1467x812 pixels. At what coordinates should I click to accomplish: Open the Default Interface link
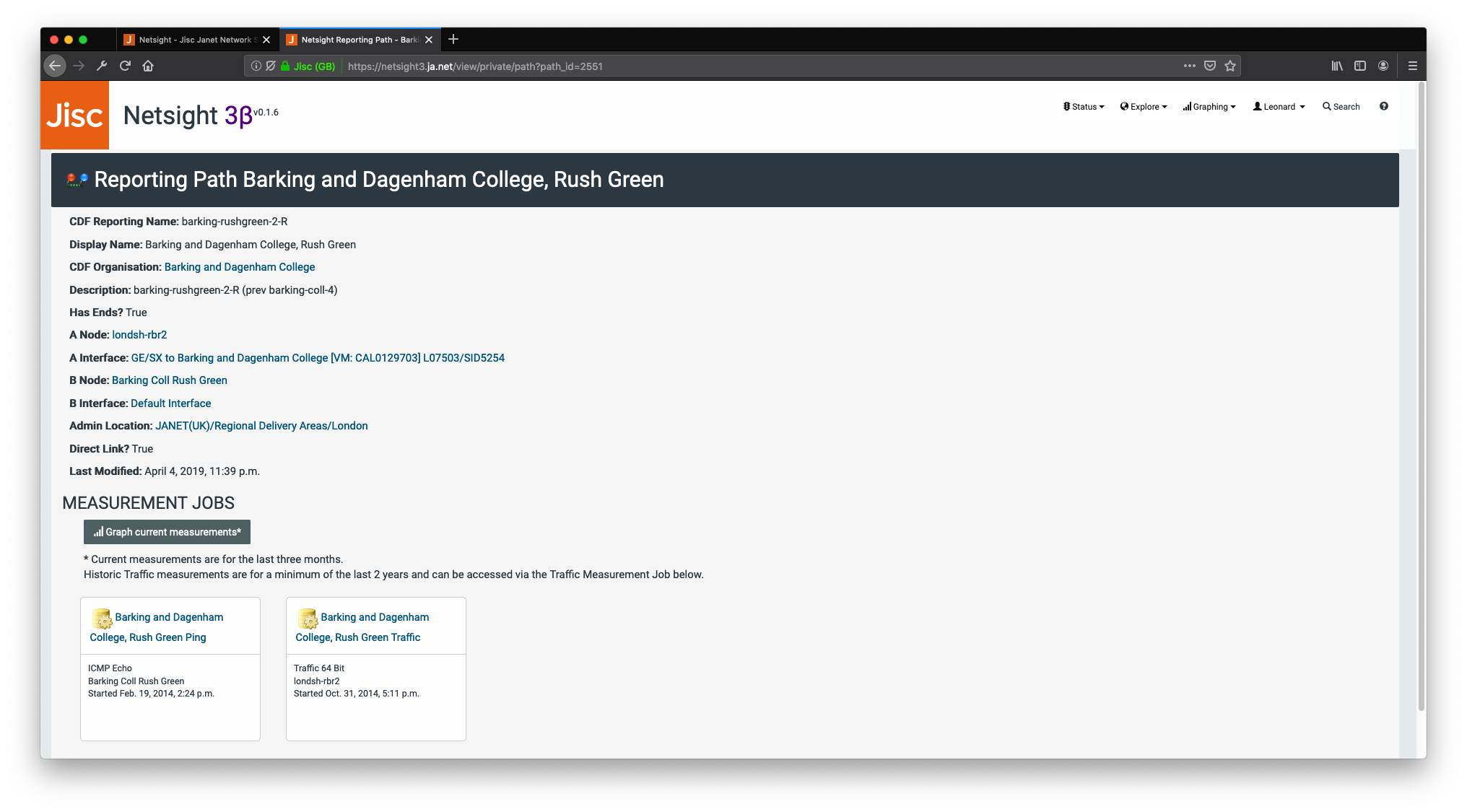coord(171,403)
